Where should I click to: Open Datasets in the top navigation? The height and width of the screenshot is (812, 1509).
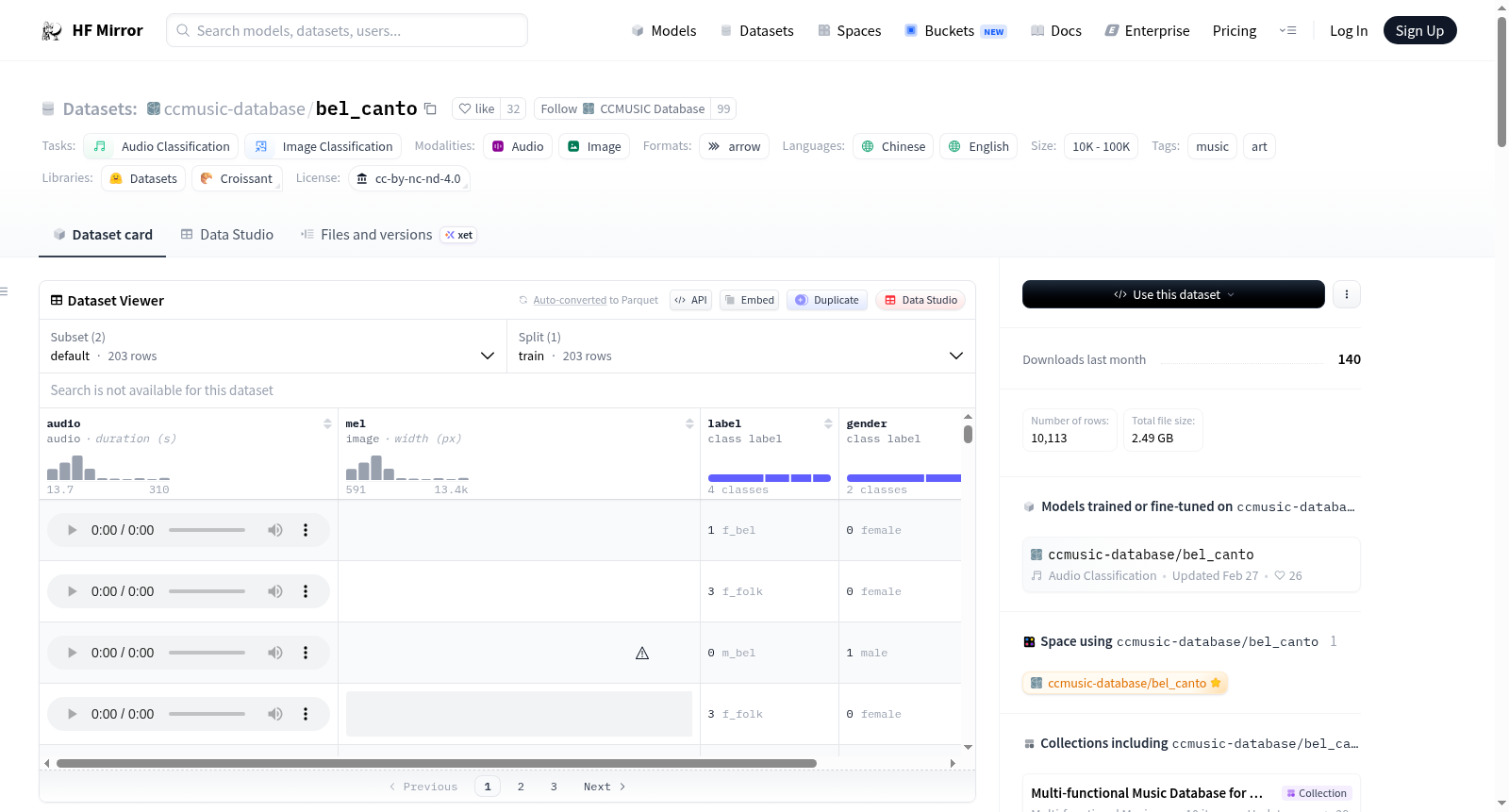(x=757, y=31)
